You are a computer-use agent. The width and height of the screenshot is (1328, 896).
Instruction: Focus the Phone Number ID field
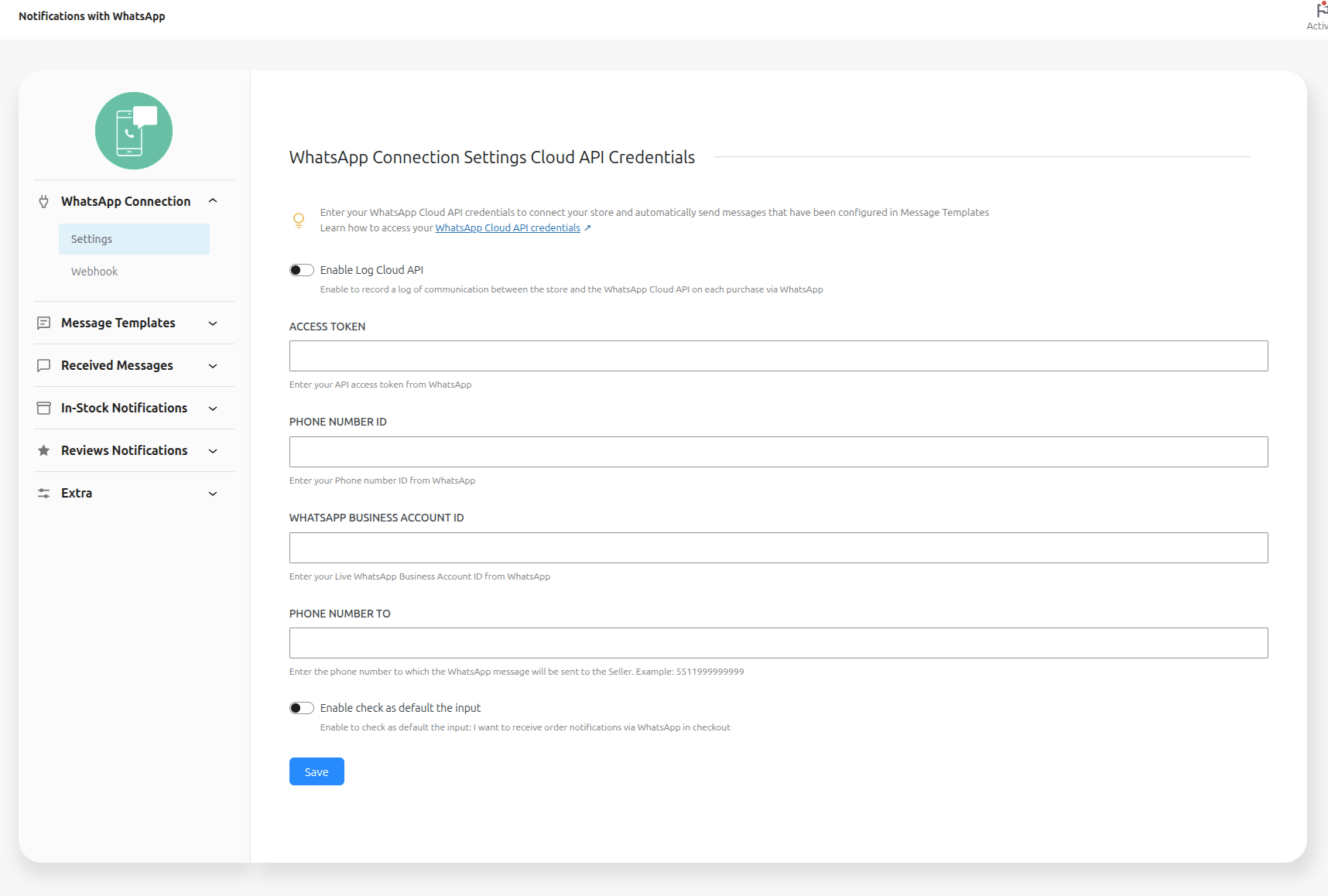[779, 452]
